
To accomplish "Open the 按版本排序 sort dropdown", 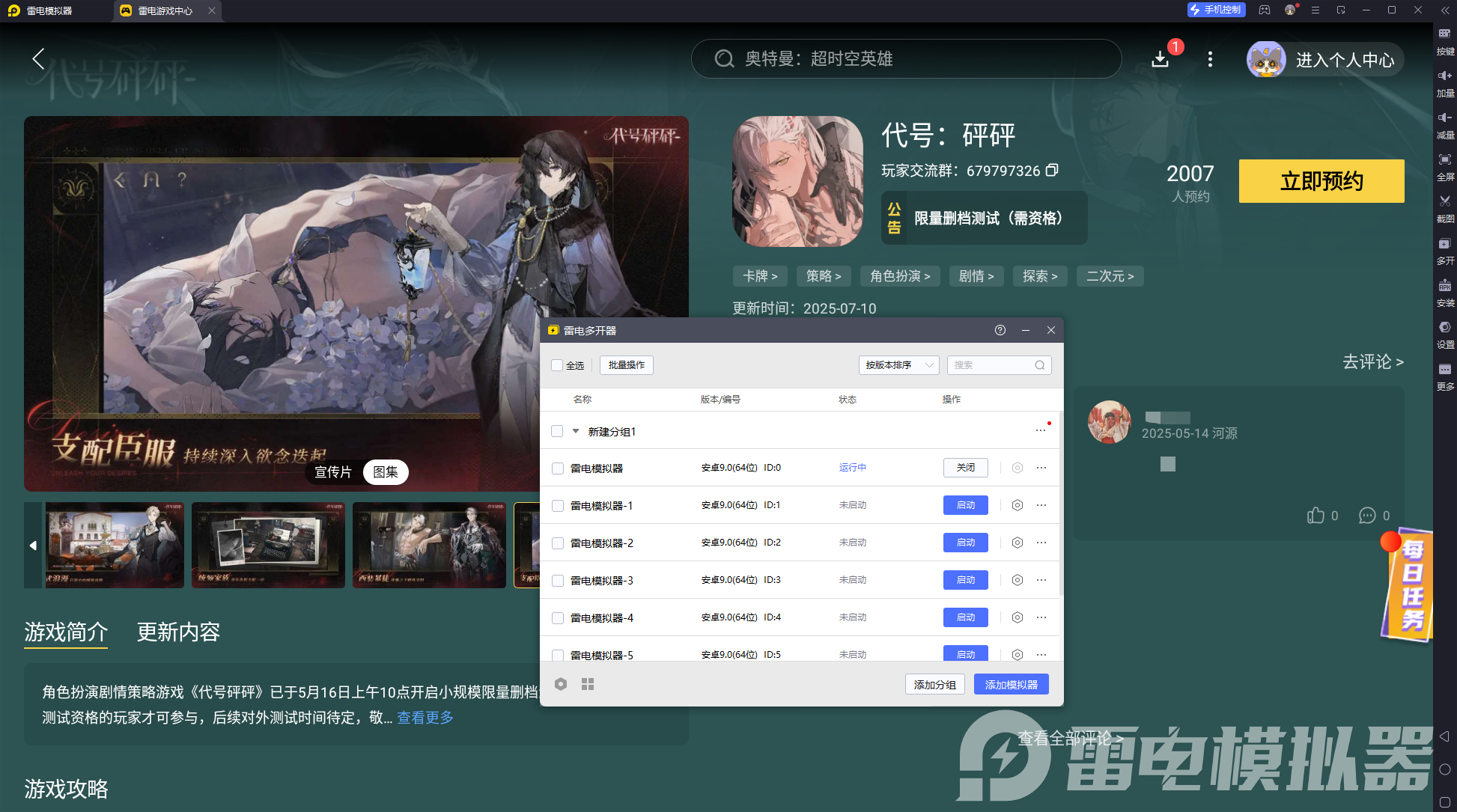I will pyautogui.click(x=898, y=365).
